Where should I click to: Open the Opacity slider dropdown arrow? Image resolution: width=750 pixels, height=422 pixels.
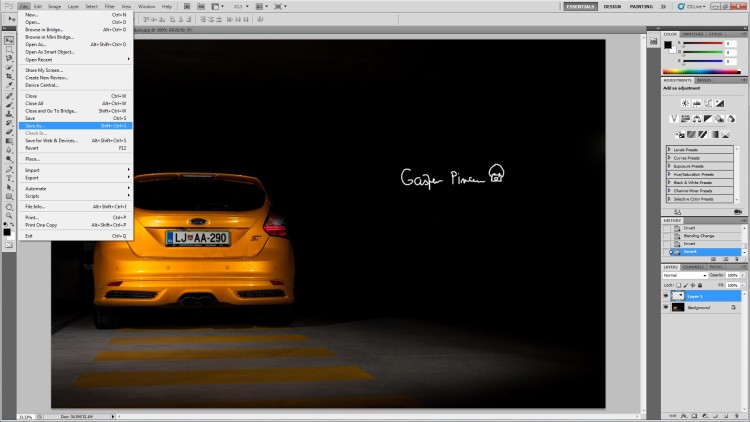[742, 276]
